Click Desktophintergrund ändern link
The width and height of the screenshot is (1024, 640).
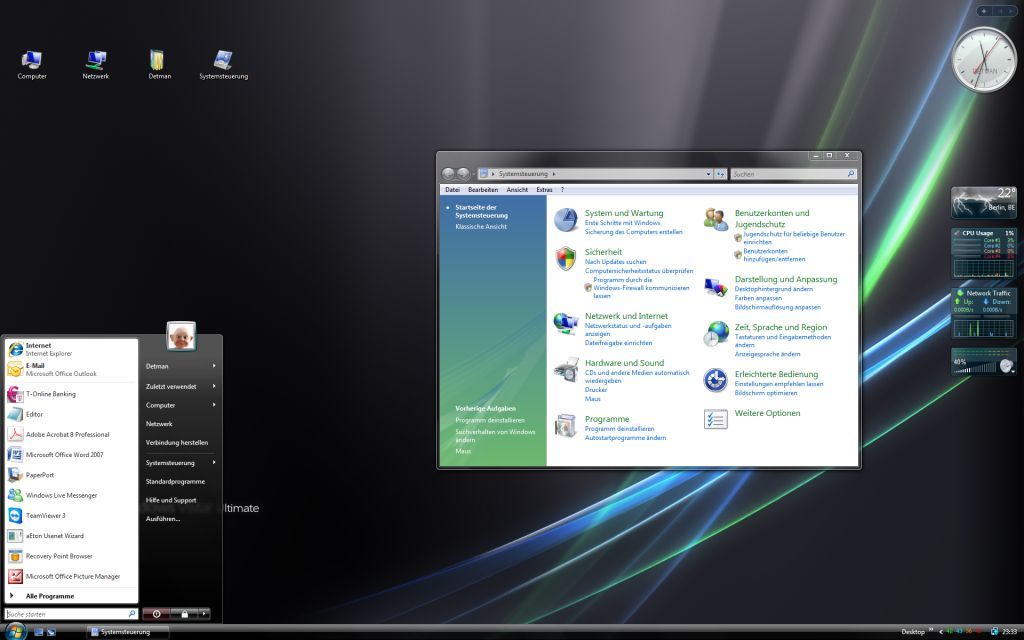773,289
